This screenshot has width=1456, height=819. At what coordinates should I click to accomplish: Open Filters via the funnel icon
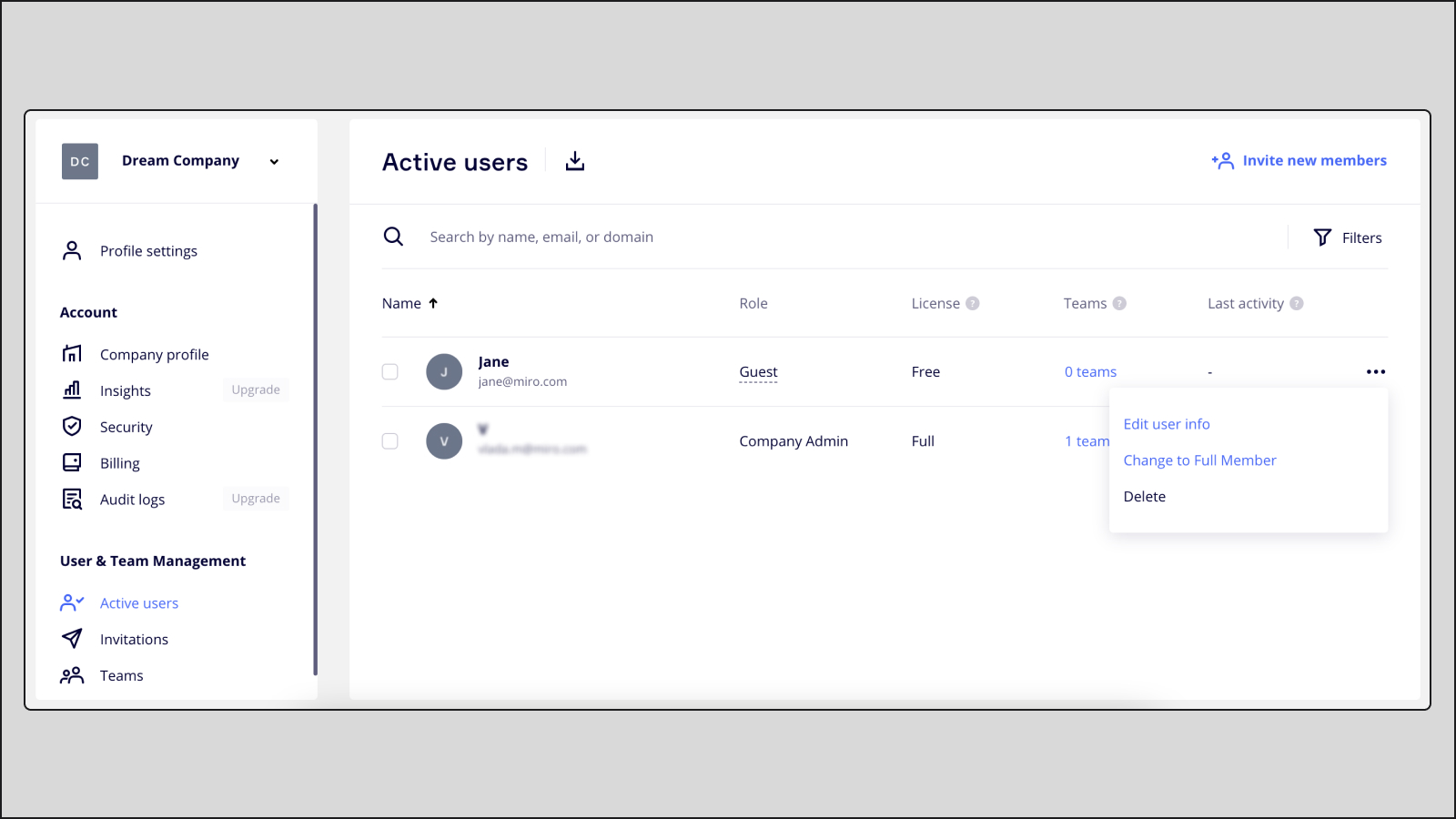click(x=1322, y=238)
